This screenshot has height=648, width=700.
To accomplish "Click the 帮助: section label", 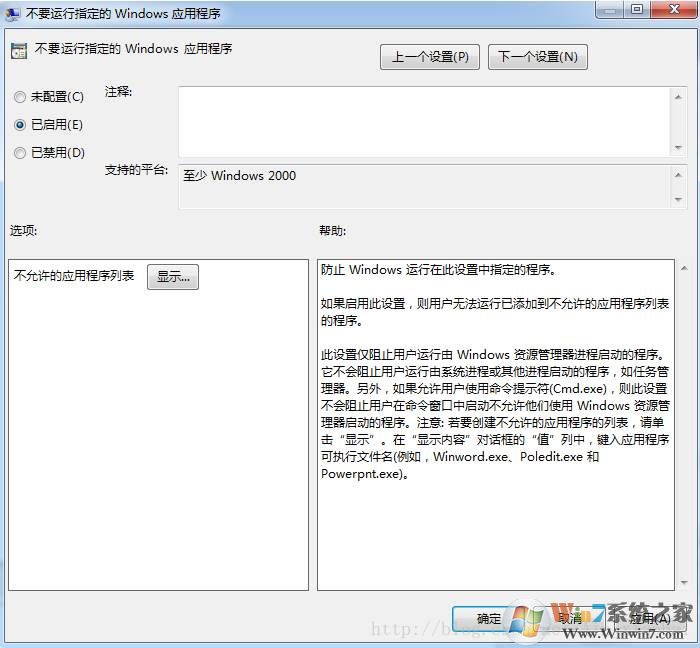I will tap(333, 231).
